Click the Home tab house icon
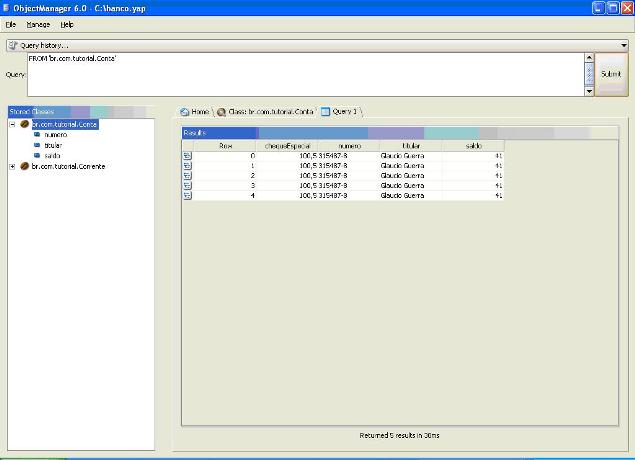Image resolution: width=635 pixels, height=460 pixels. 185,112
